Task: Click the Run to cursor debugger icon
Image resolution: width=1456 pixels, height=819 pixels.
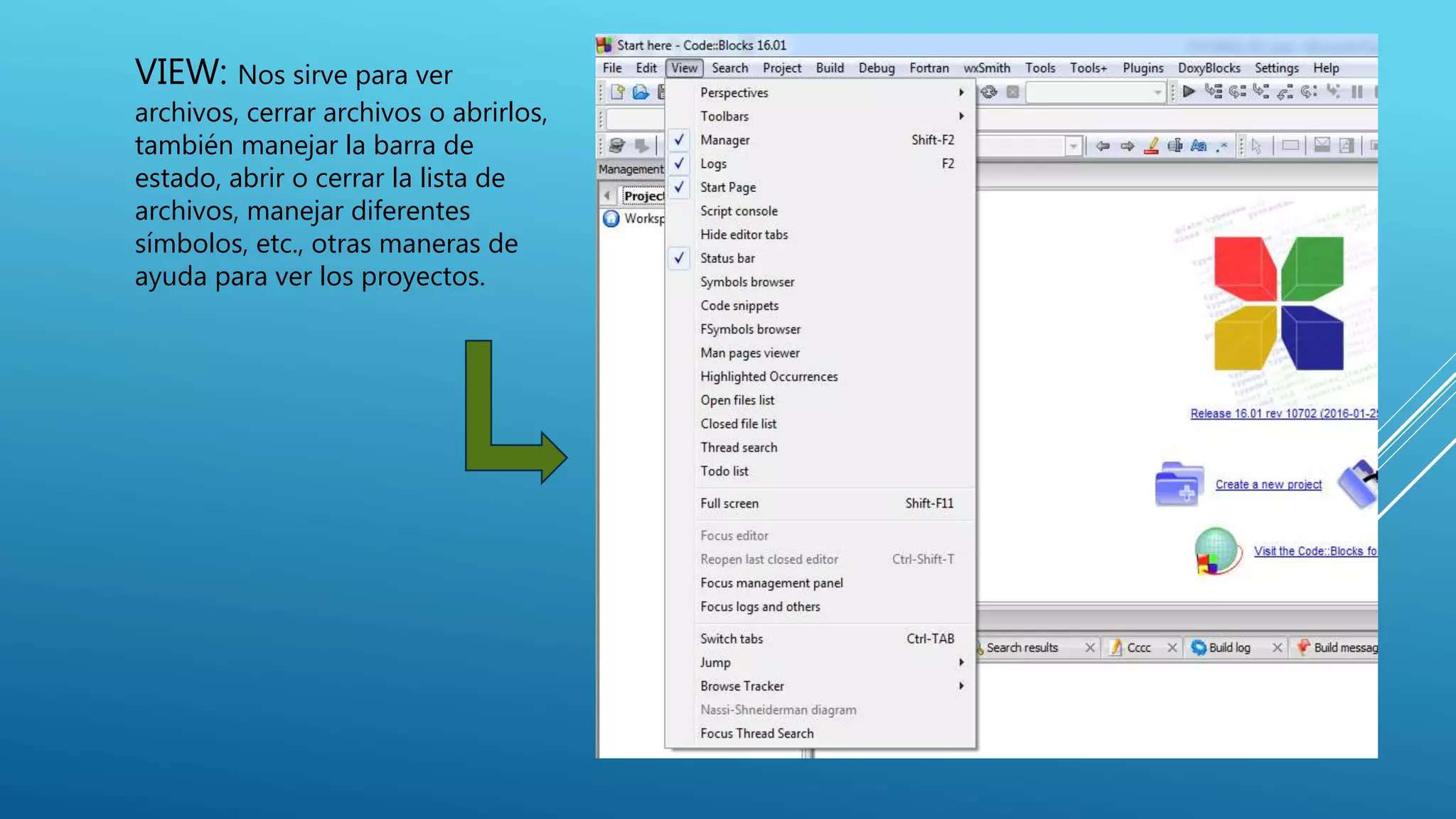Action: (x=1214, y=92)
